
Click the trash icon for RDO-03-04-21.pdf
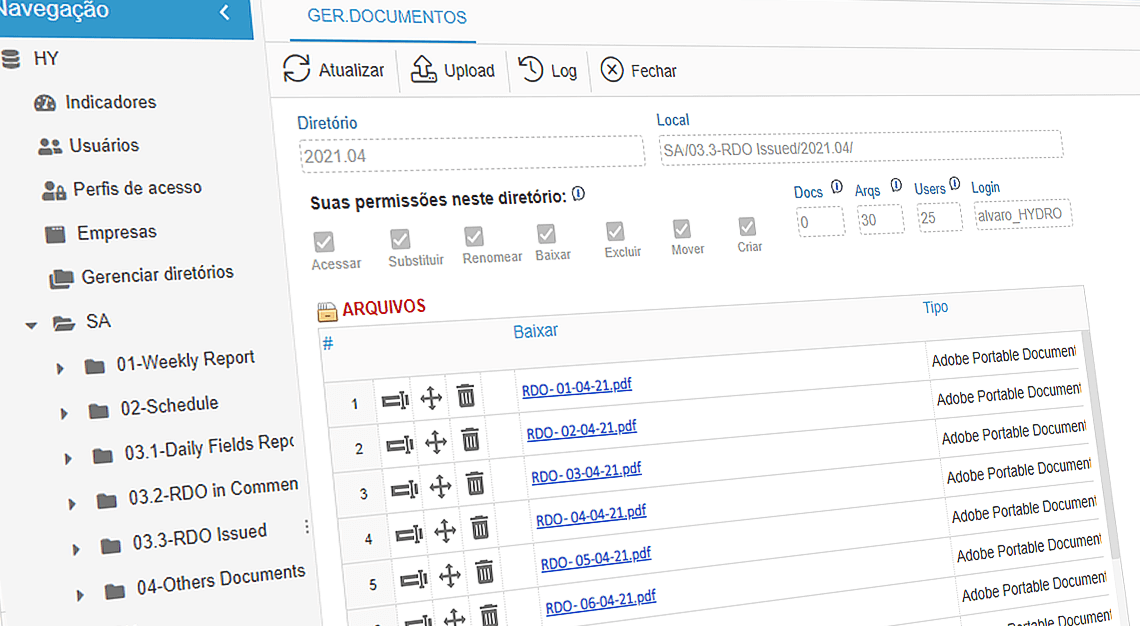475,484
